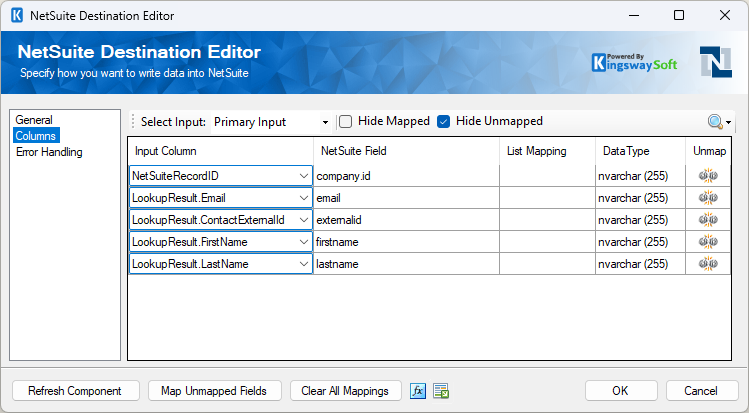Expand the LookupResult.ContactExternalId column dropdown
The width and height of the screenshot is (749, 413).
click(303, 220)
